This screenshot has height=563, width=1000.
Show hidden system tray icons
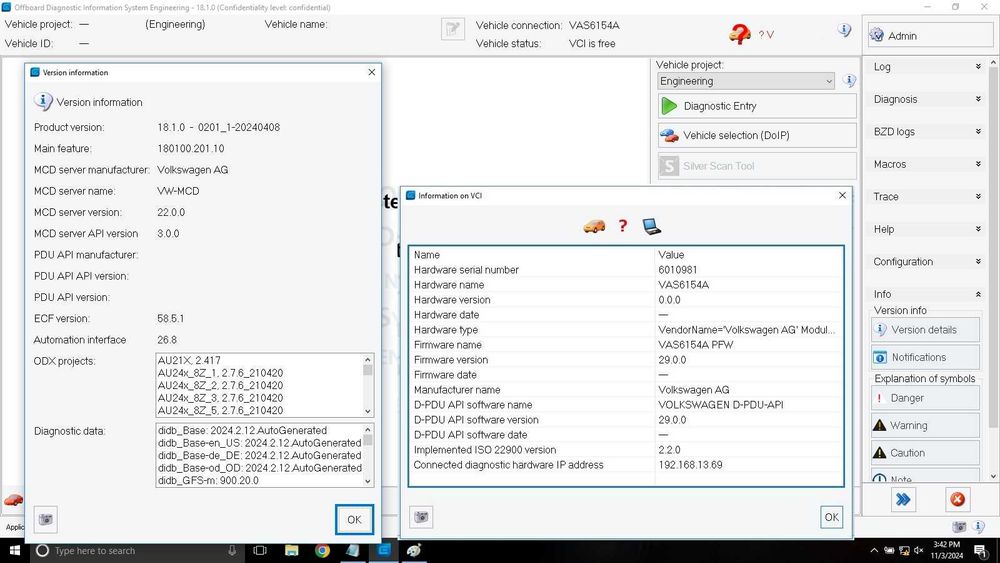click(874, 550)
